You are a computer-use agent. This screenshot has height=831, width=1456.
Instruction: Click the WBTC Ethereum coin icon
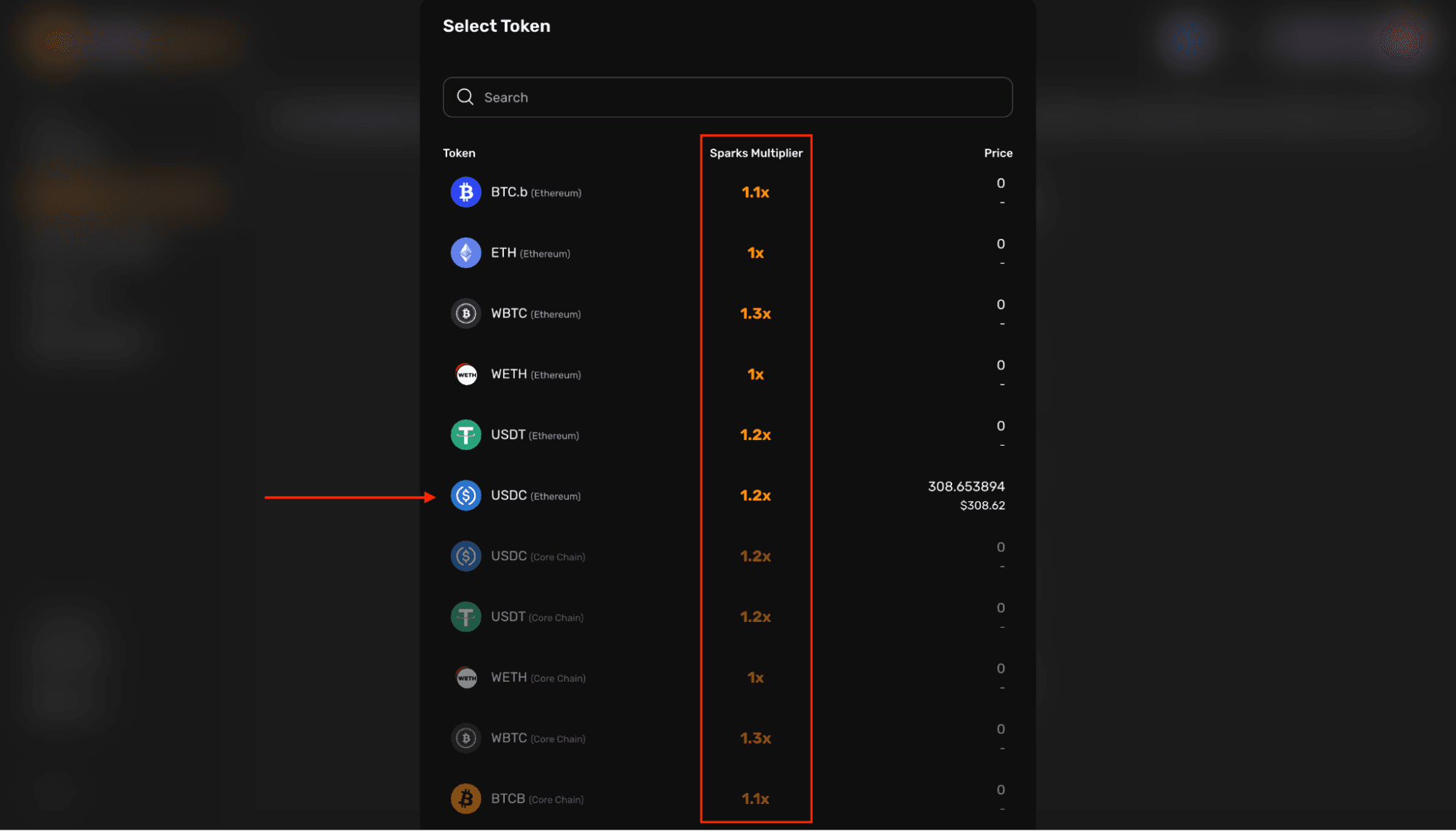(465, 314)
